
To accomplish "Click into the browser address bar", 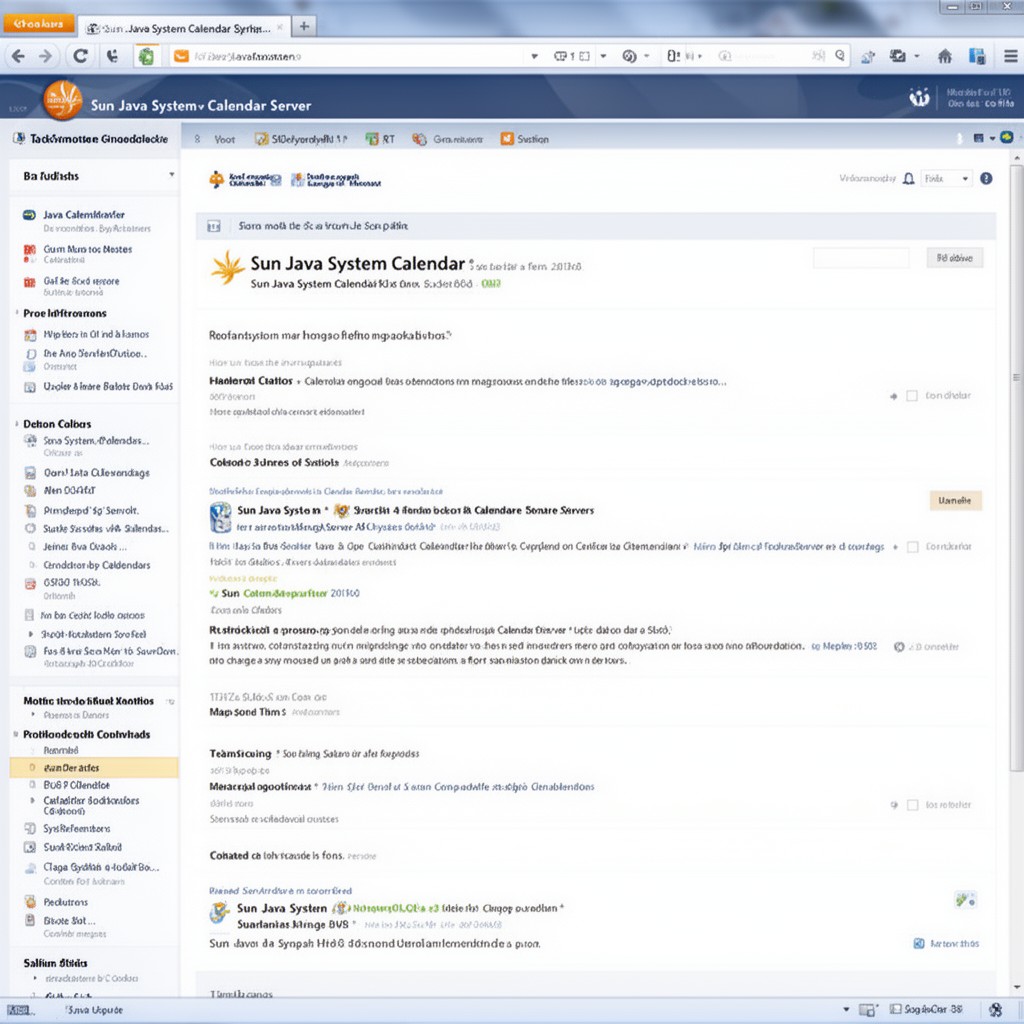I will 353,56.
